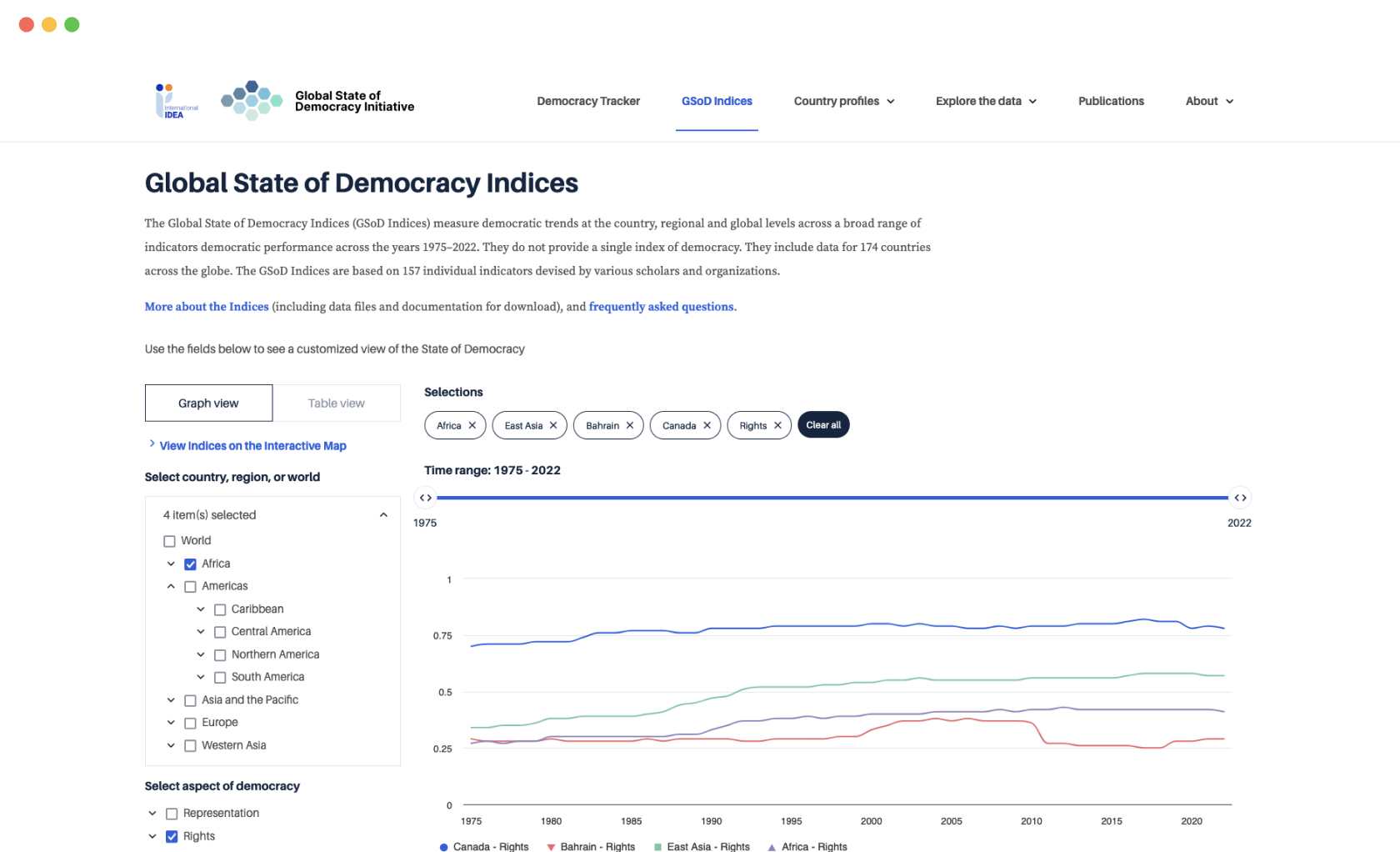Check the World checkbox

coord(170,541)
